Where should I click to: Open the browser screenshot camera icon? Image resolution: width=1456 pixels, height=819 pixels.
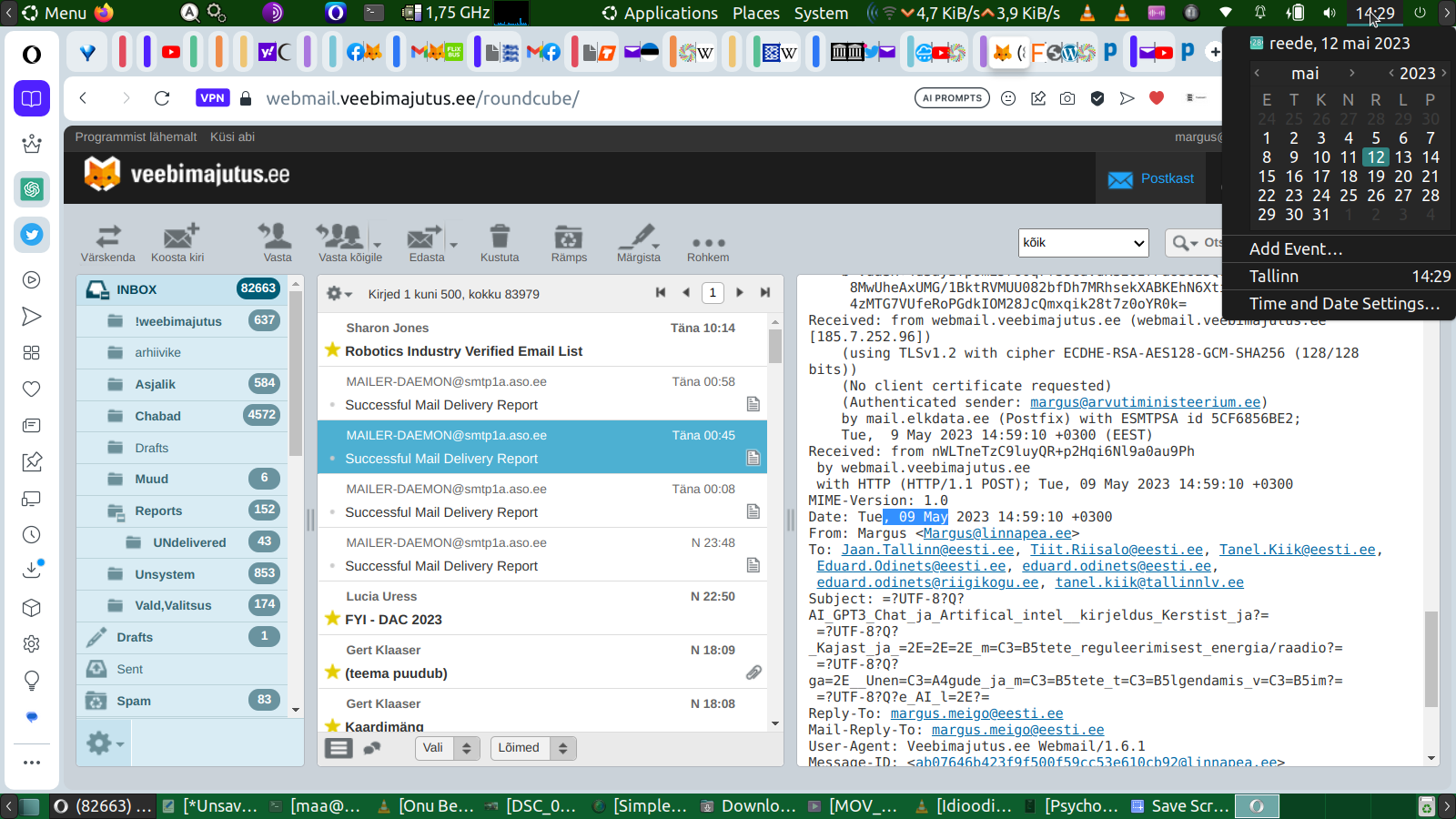tap(1067, 98)
